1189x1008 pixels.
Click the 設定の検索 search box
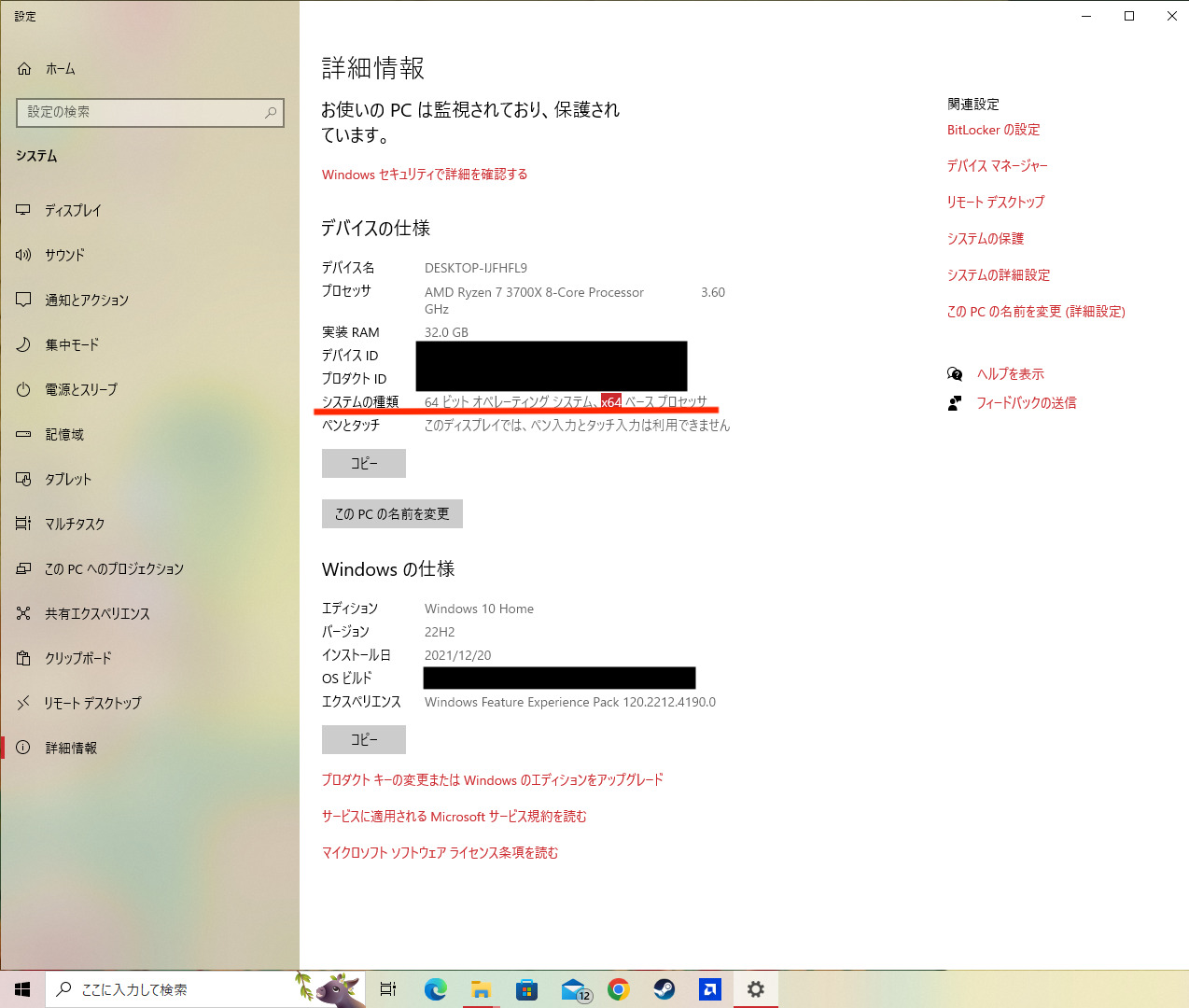tap(149, 112)
